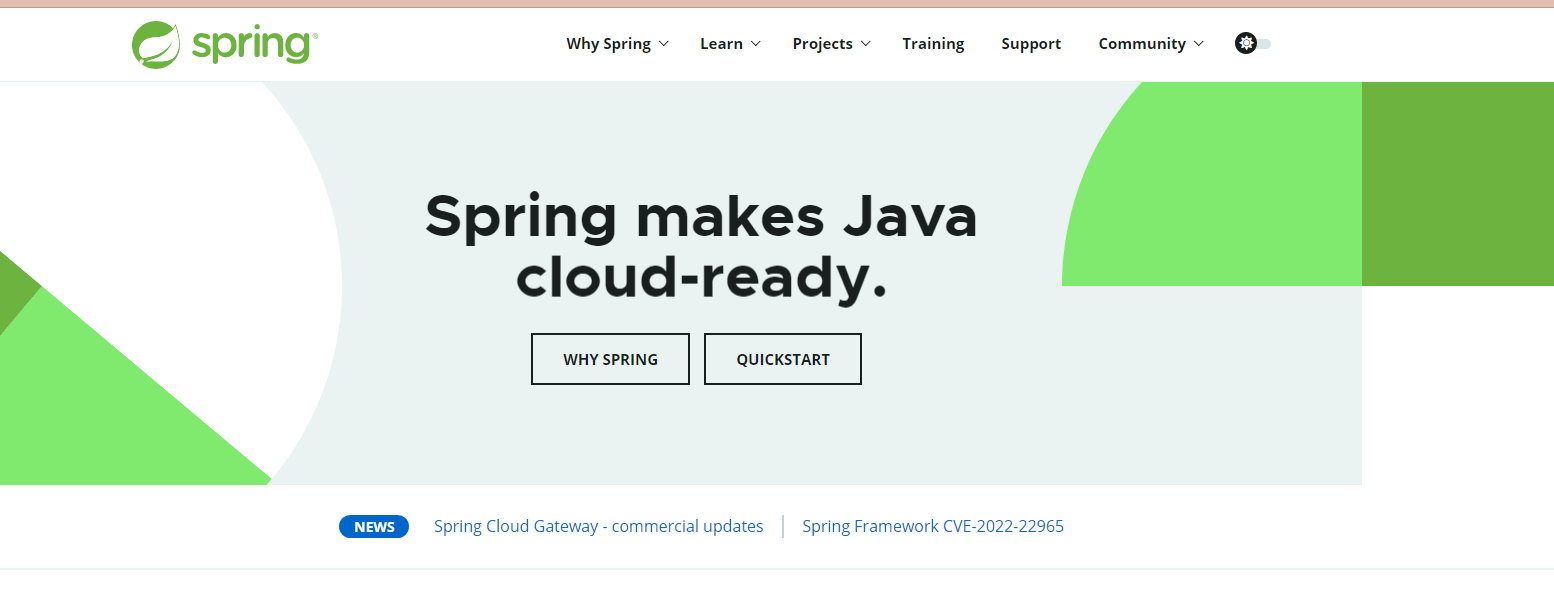Click the Community nav label
This screenshot has width=1554, height=598.
pyautogui.click(x=1141, y=44)
